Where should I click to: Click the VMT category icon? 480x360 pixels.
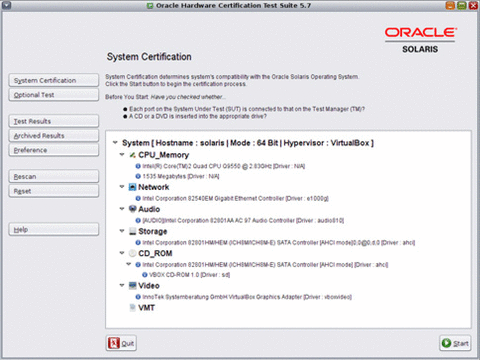coord(132,308)
